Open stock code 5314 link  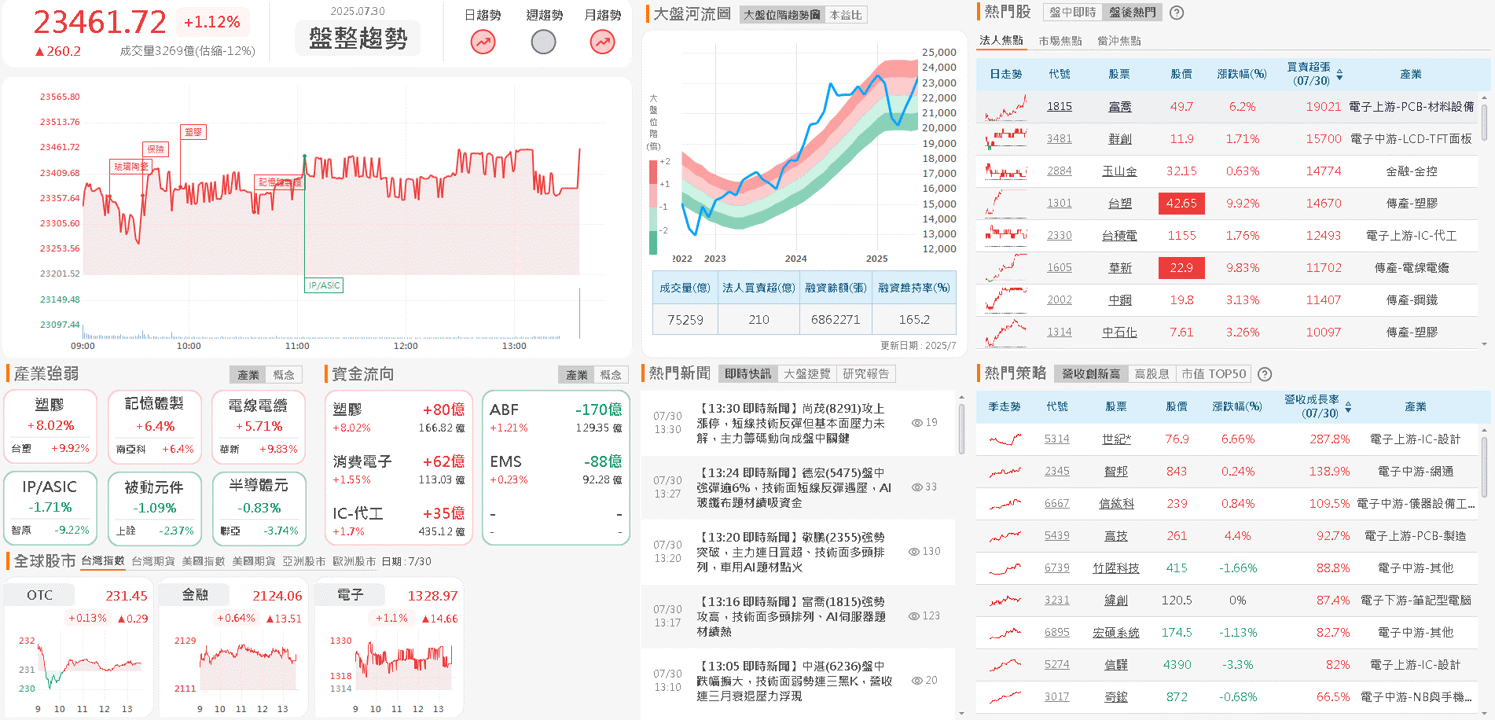[x=1057, y=439]
